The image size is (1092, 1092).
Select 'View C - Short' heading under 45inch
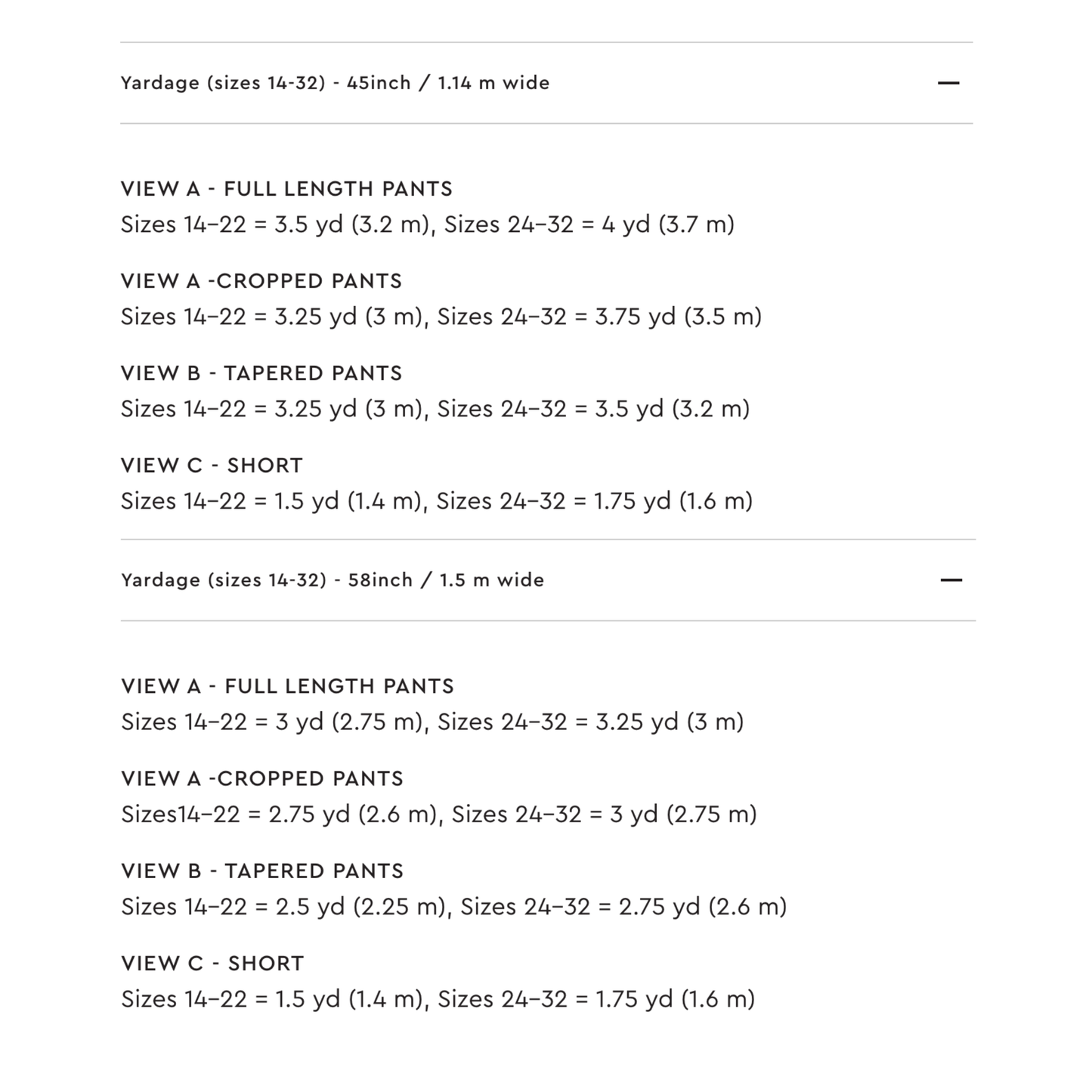[212, 466]
